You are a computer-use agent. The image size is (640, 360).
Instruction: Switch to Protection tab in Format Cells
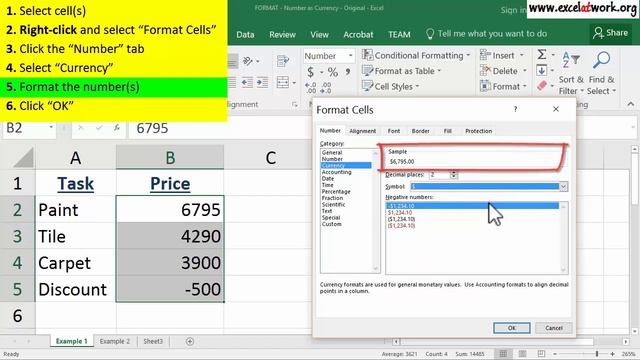click(478, 131)
